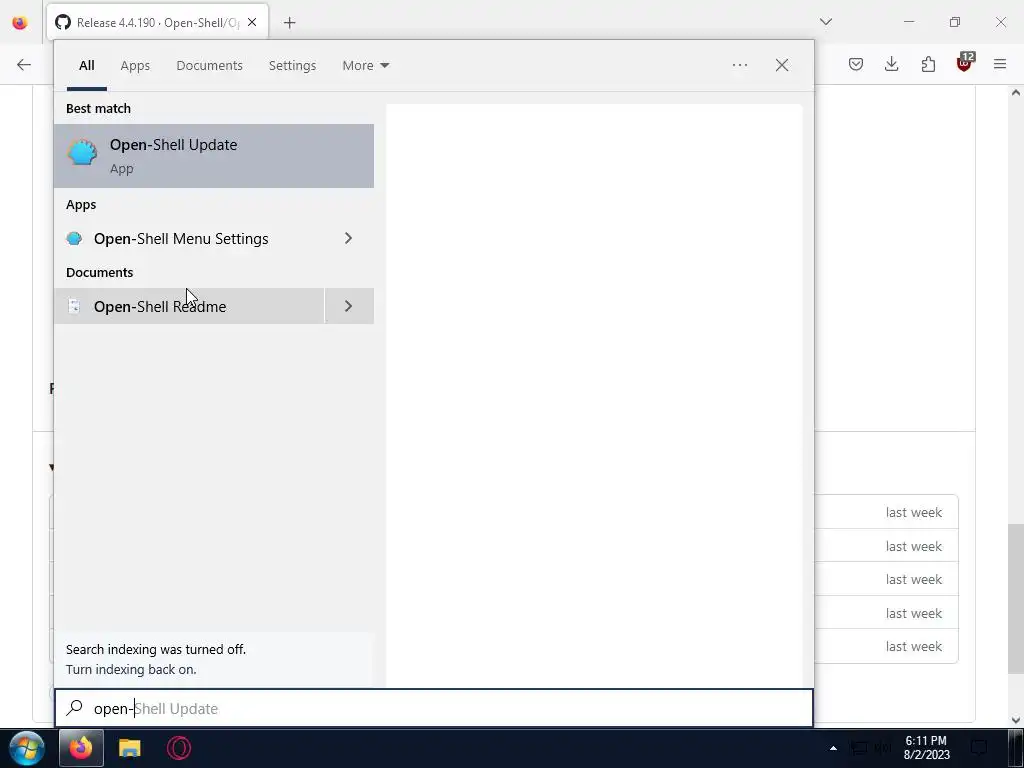Click the scrollbar up arrow in Firefox
Image resolution: width=1024 pixels, height=768 pixels.
click(x=1016, y=93)
